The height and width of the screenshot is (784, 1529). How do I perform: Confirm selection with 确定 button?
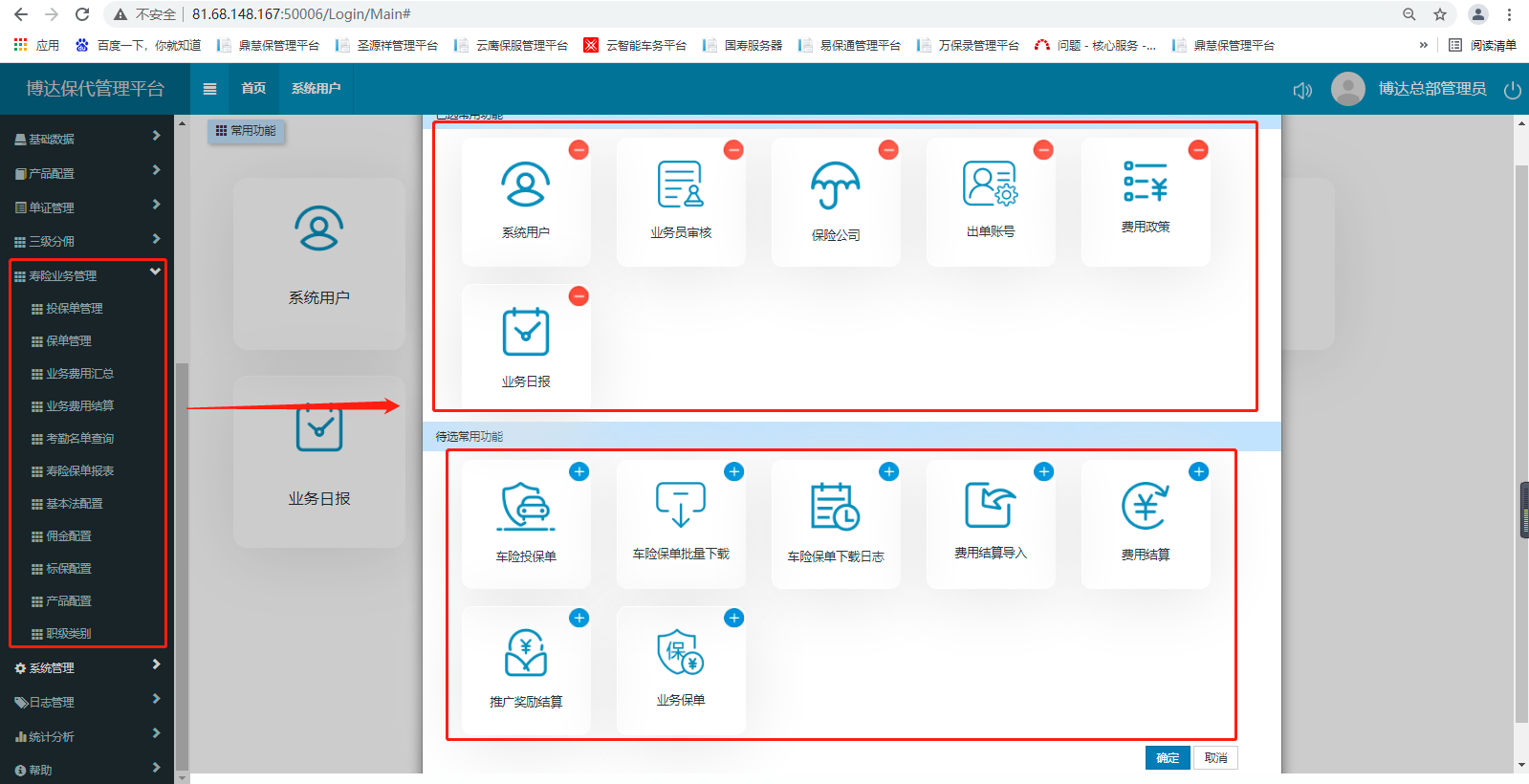(x=1168, y=757)
